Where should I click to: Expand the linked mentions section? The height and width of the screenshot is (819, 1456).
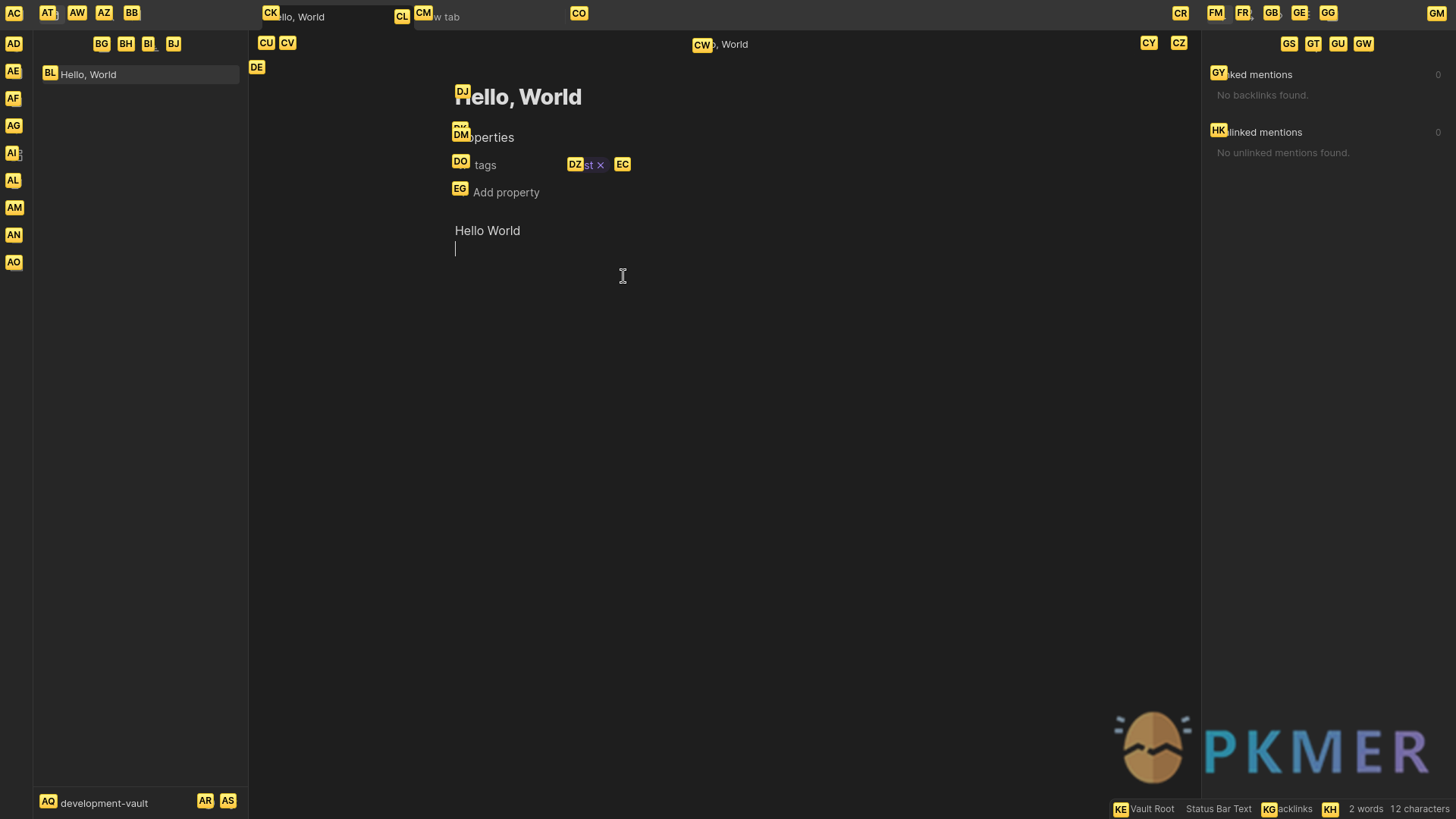click(1219, 74)
